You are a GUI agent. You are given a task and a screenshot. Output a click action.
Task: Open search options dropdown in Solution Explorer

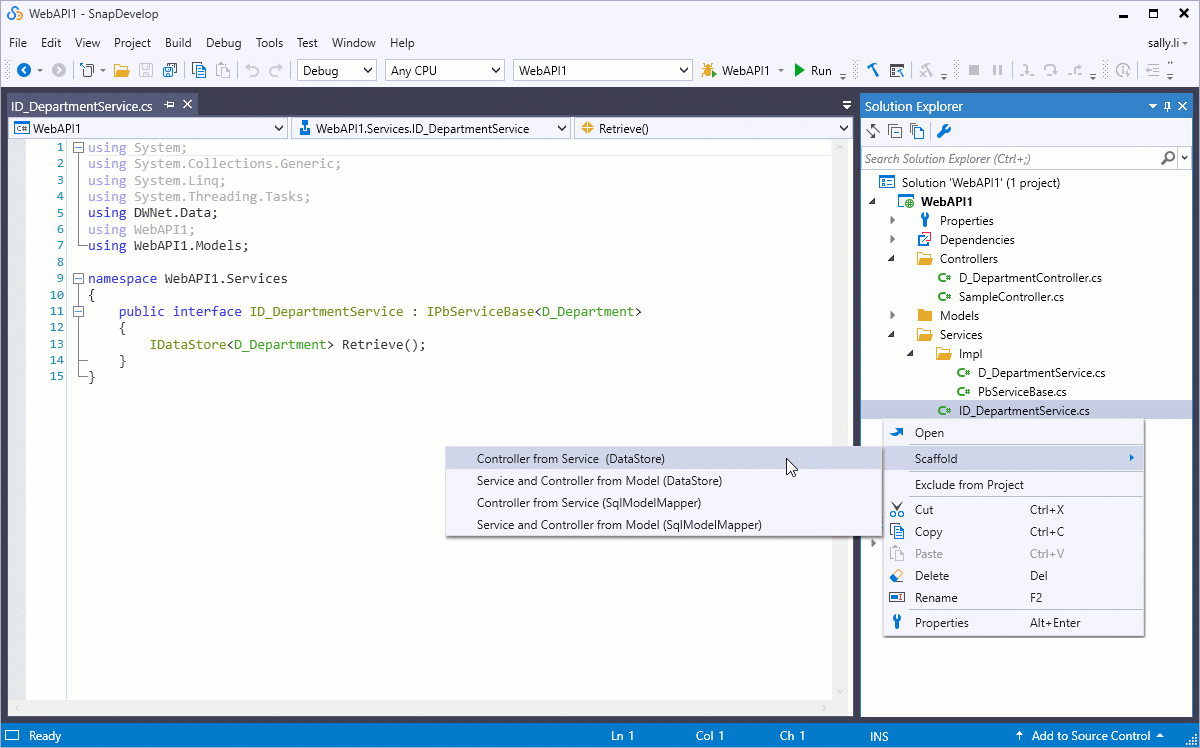[x=1185, y=158]
